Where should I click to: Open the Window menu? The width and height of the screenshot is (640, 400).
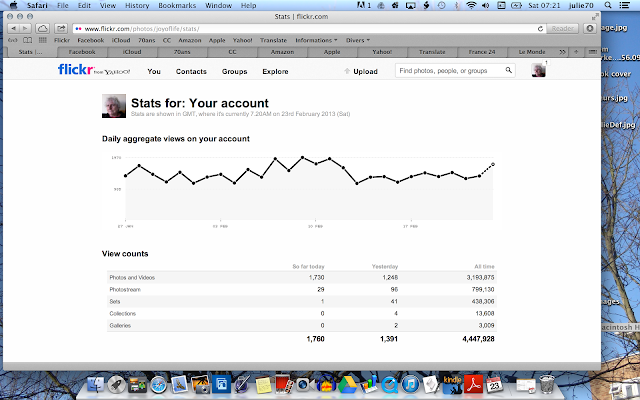(x=218, y=5)
